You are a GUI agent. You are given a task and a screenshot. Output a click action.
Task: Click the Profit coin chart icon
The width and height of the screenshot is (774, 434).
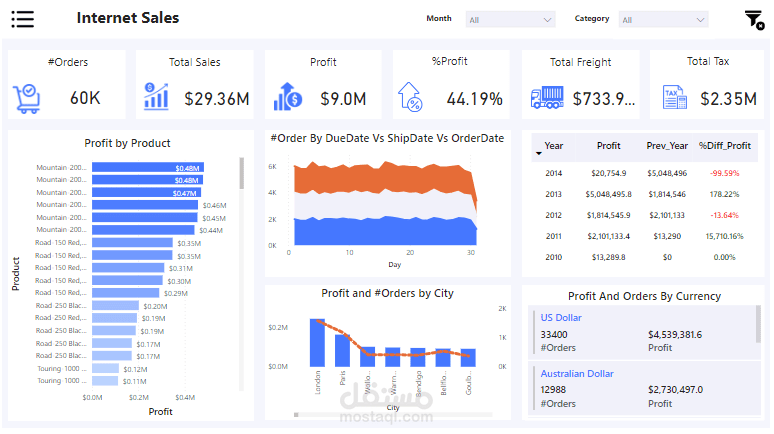[287, 96]
